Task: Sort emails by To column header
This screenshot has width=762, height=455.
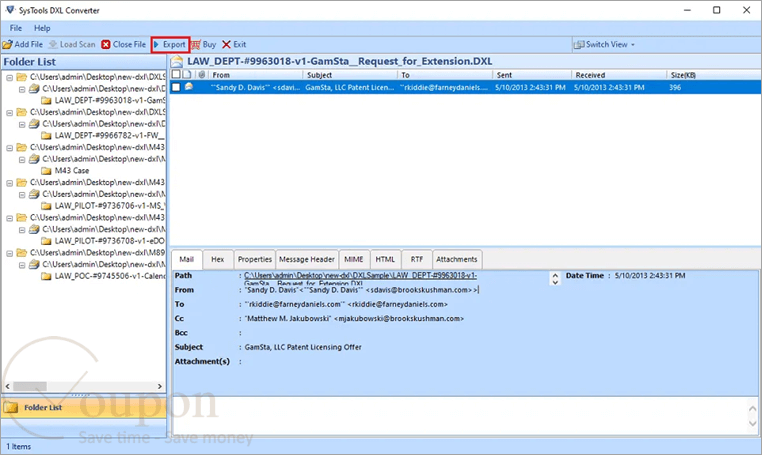Action: tap(445, 75)
